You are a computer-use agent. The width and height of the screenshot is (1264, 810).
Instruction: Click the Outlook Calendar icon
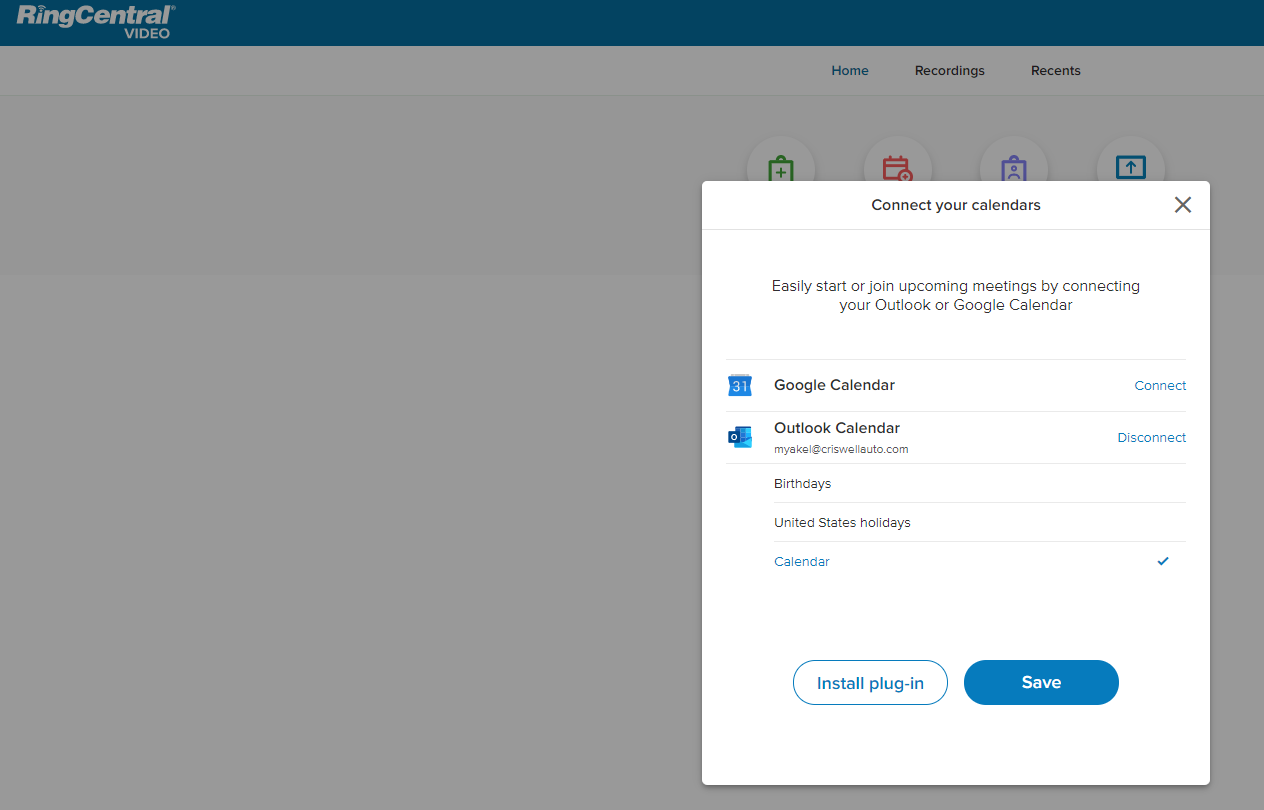pyautogui.click(x=740, y=437)
